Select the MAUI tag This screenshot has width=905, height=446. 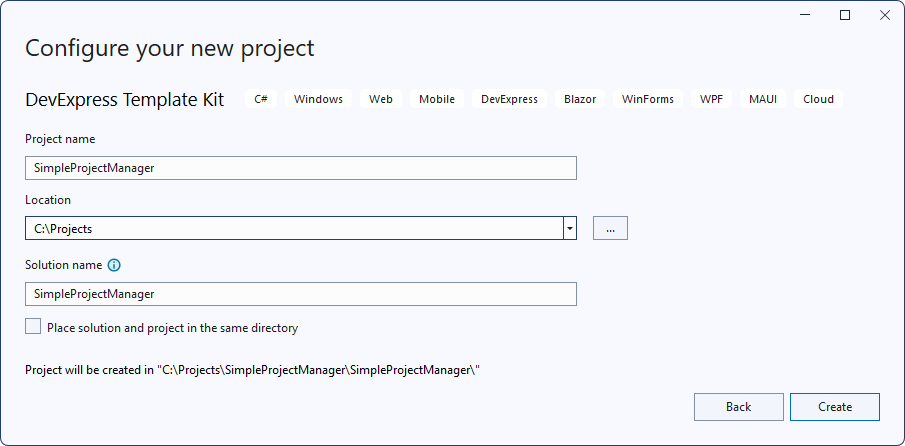[763, 99]
